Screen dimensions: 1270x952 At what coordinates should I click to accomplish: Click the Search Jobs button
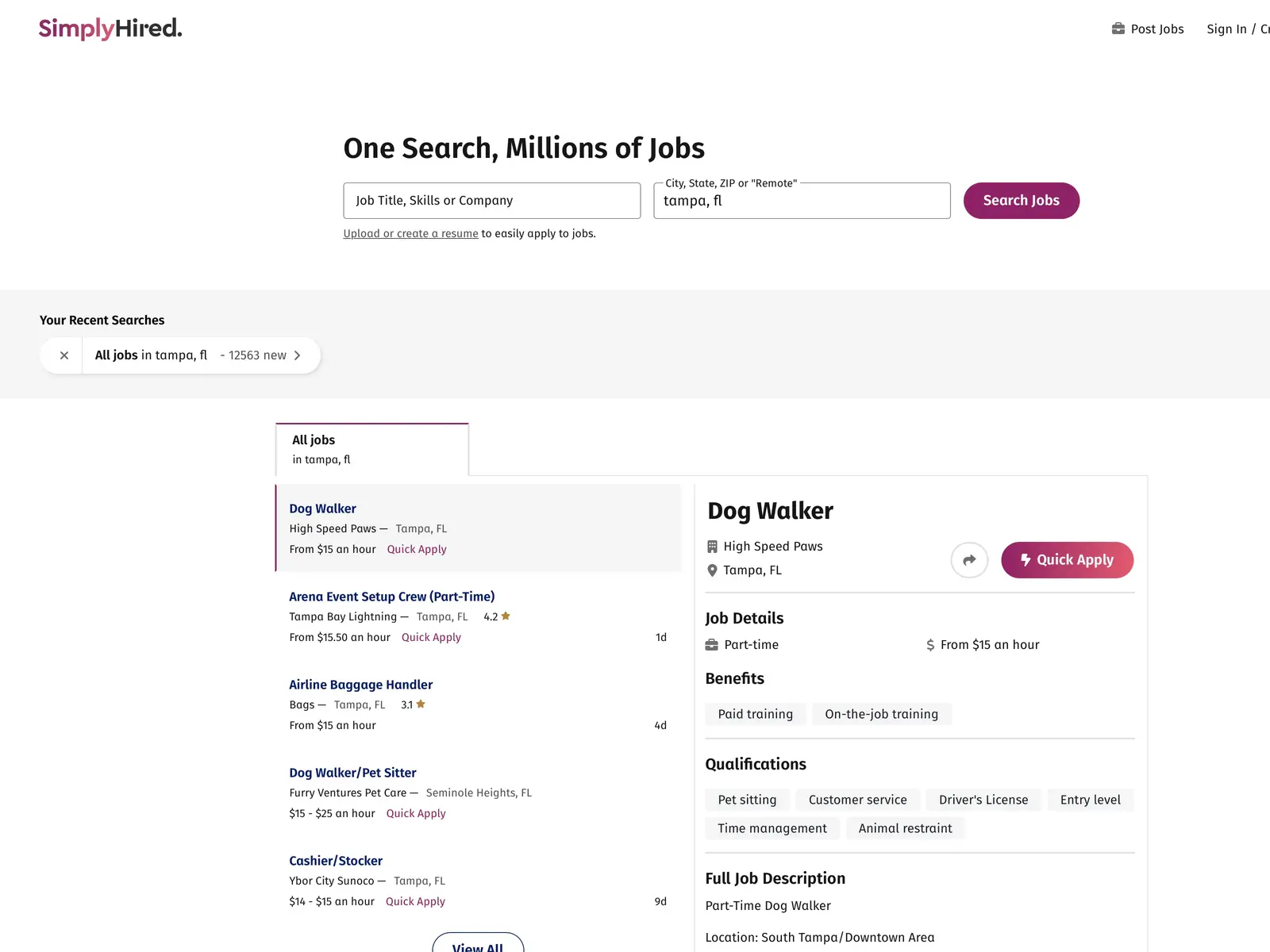[1022, 201]
